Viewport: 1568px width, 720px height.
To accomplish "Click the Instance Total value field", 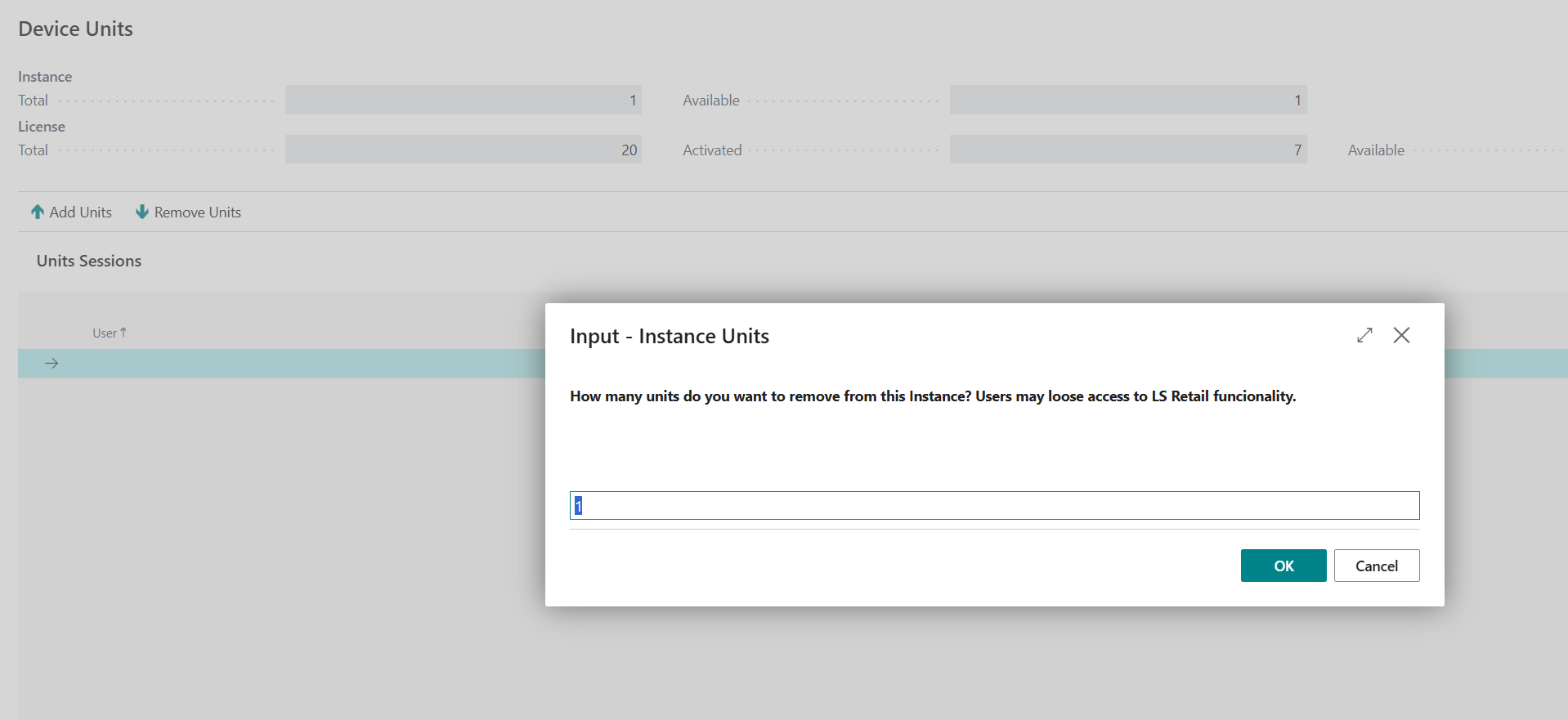I will 463,101.
